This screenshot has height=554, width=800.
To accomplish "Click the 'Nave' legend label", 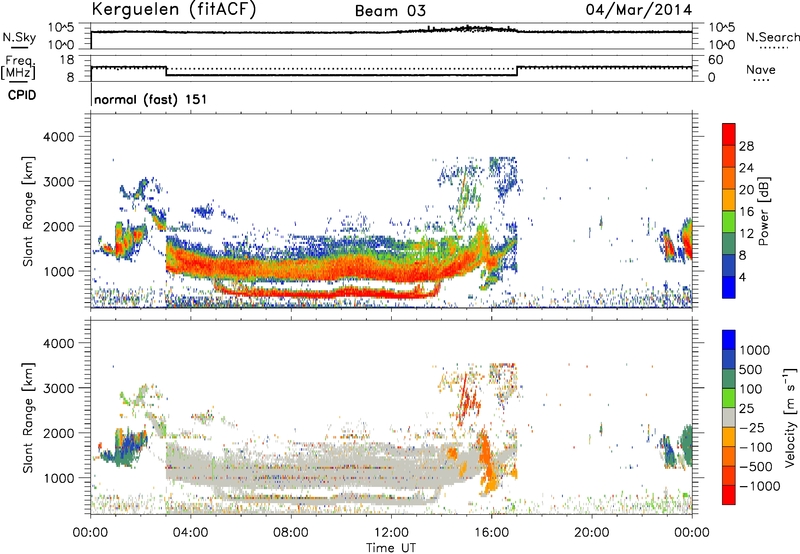I will tap(761, 69).
